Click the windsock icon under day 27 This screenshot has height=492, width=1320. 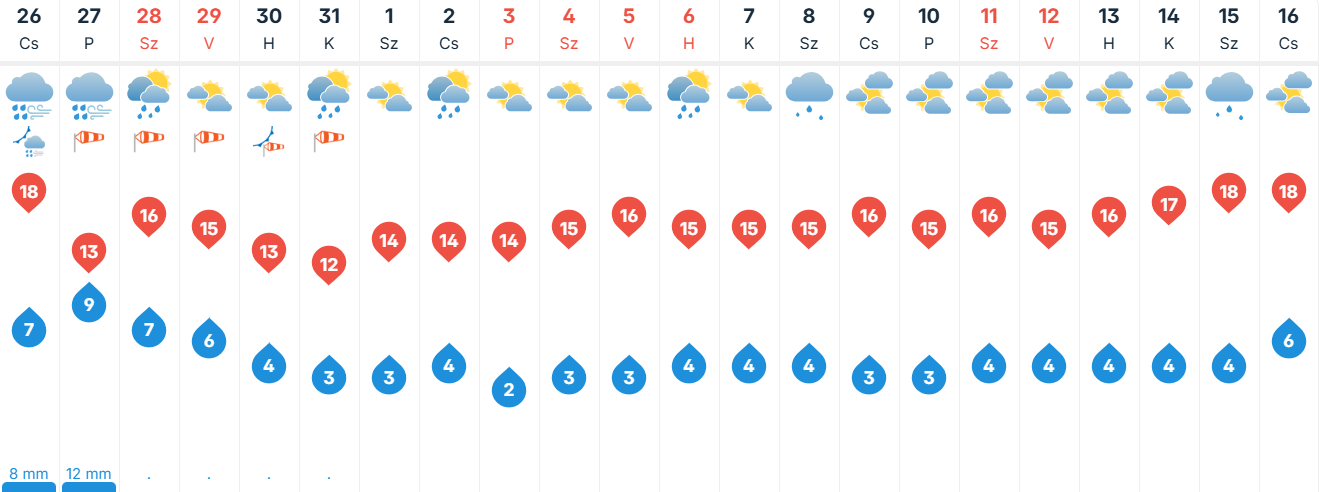89,140
